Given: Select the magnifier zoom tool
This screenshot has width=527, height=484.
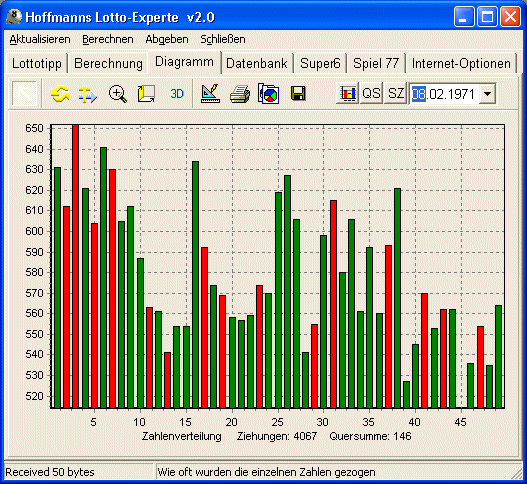Looking at the screenshot, I should tap(118, 94).
